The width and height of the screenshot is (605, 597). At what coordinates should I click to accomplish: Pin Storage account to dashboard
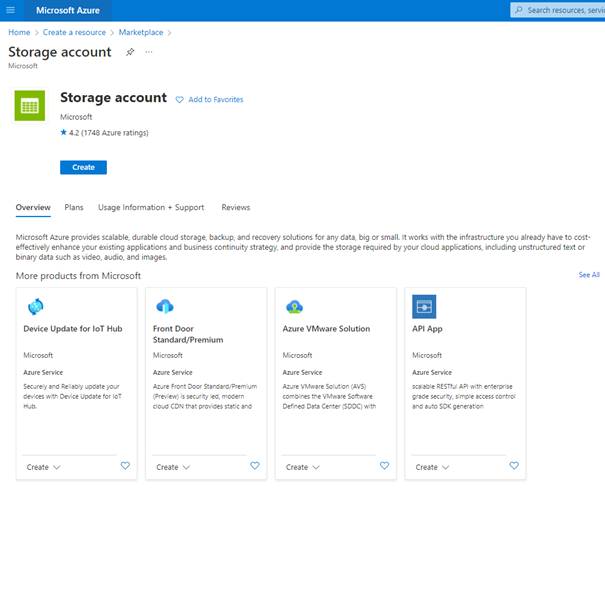pos(130,52)
